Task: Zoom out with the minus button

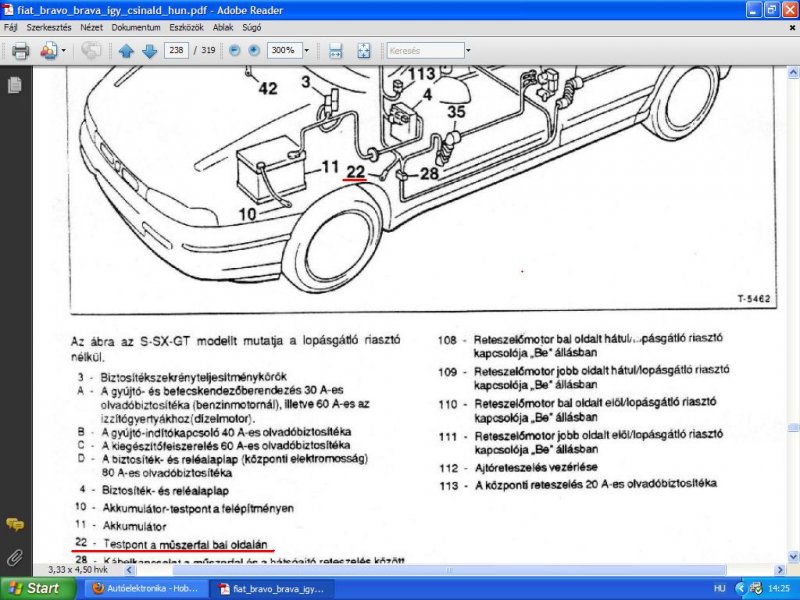Action: (235, 50)
